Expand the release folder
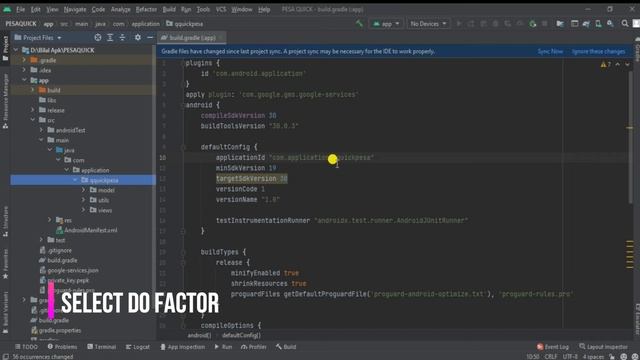Viewport: 640px width, 360px height. click(33, 110)
